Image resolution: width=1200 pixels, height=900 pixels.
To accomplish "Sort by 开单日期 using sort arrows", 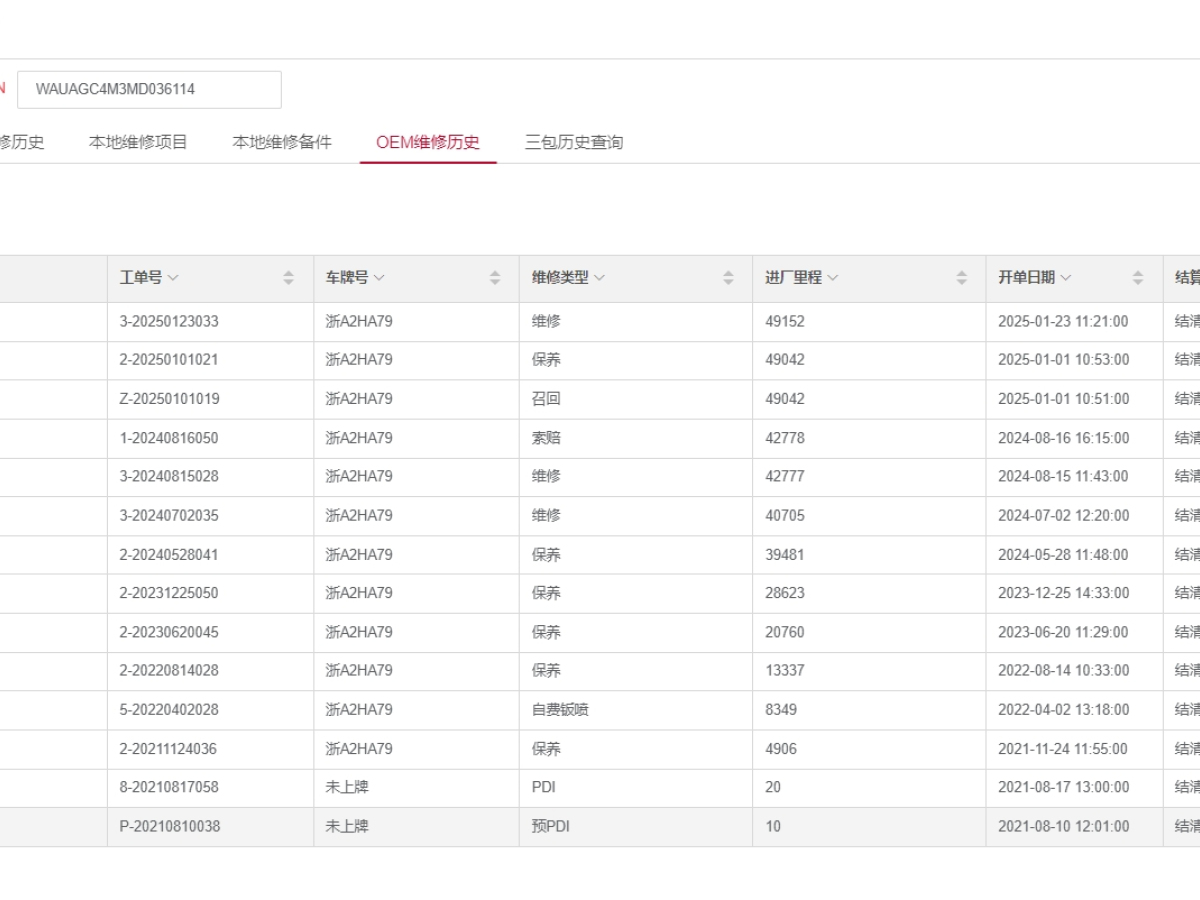I will click(1138, 278).
